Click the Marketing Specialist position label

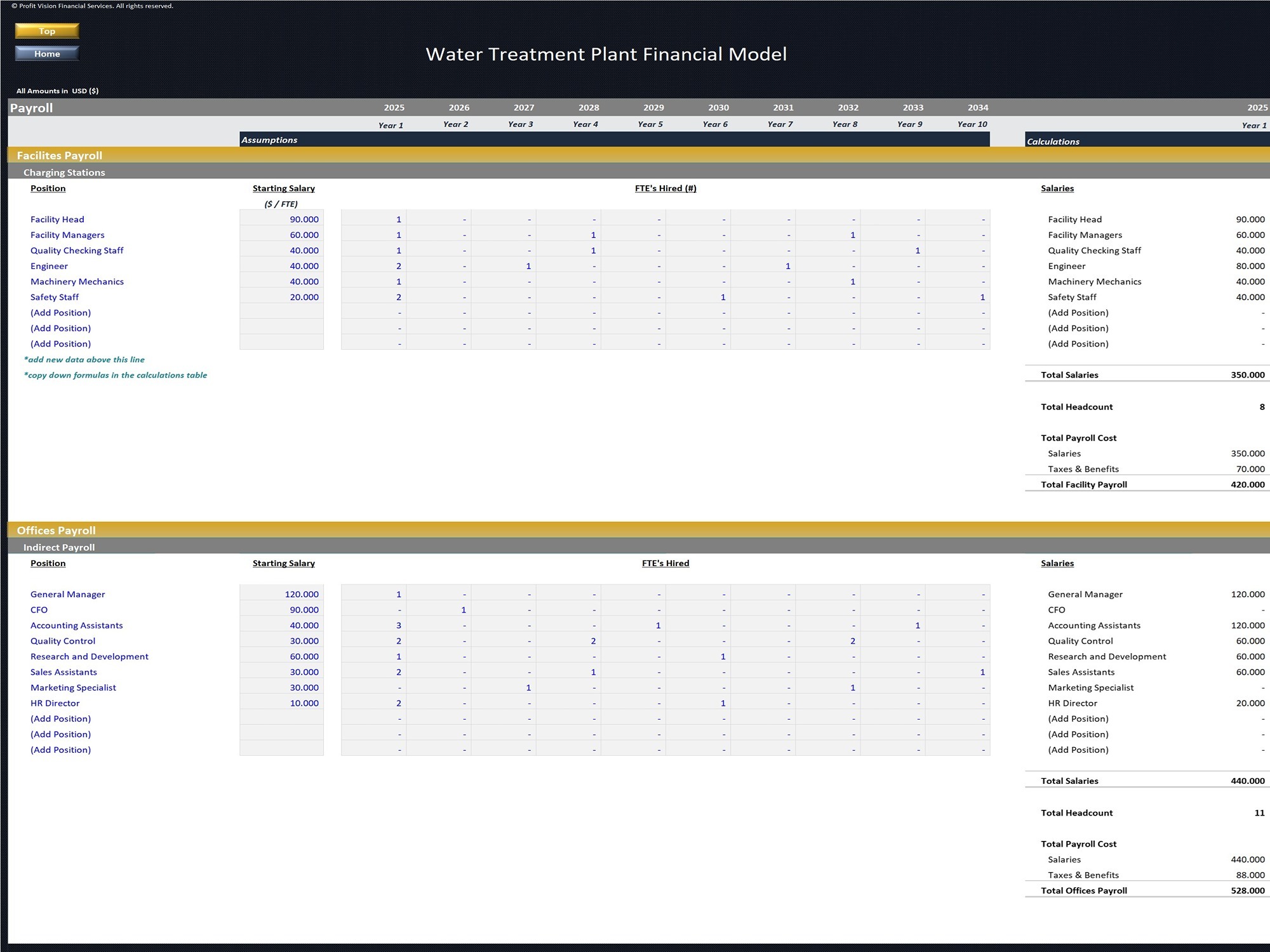click(x=73, y=687)
